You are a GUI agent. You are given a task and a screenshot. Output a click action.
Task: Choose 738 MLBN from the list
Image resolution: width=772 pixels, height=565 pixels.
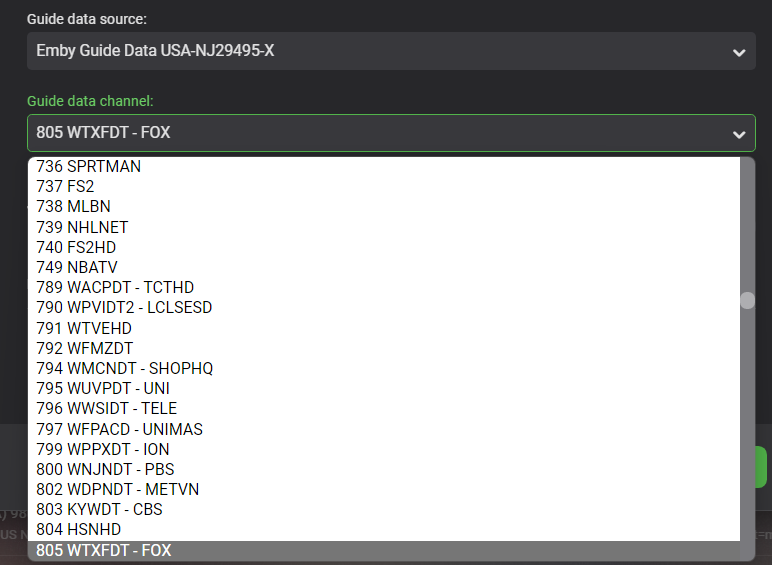point(384,207)
